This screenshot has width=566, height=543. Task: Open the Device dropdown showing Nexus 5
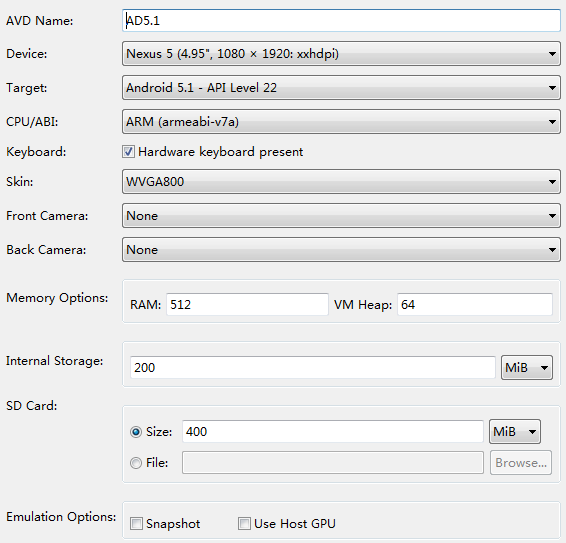(x=341, y=54)
